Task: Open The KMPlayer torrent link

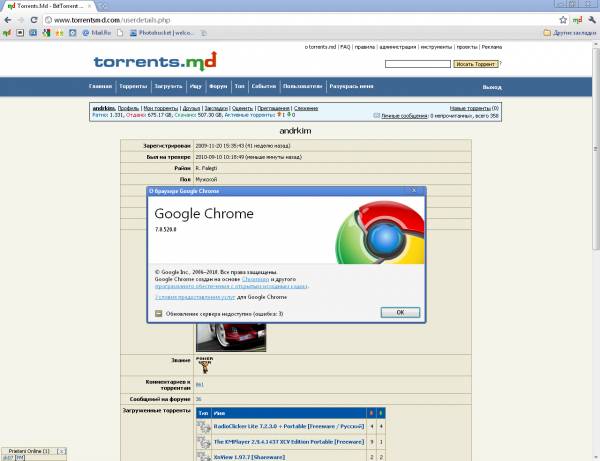Action: pyautogui.click(x=289, y=442)
